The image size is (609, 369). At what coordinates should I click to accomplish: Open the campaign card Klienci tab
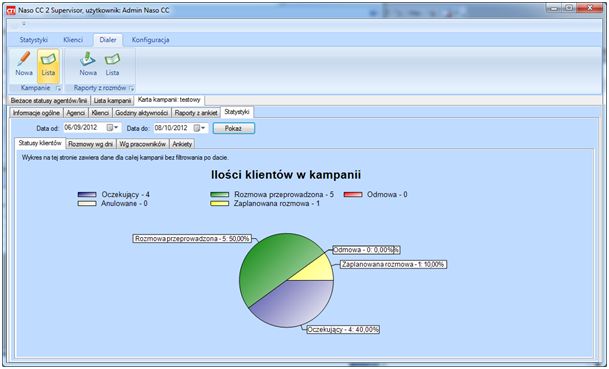[x=100, y=113]
